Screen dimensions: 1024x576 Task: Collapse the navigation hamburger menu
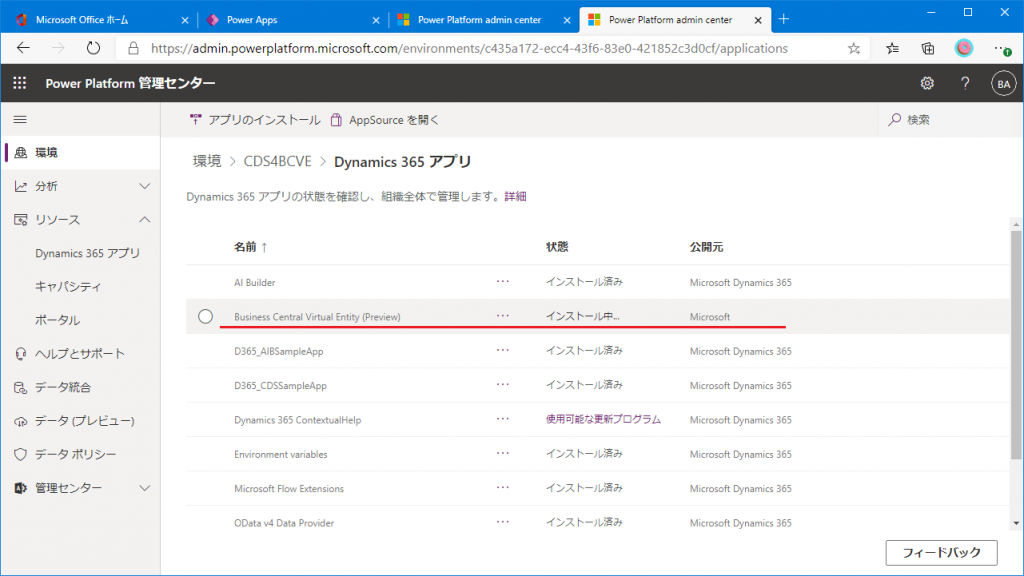coord(20,120)
